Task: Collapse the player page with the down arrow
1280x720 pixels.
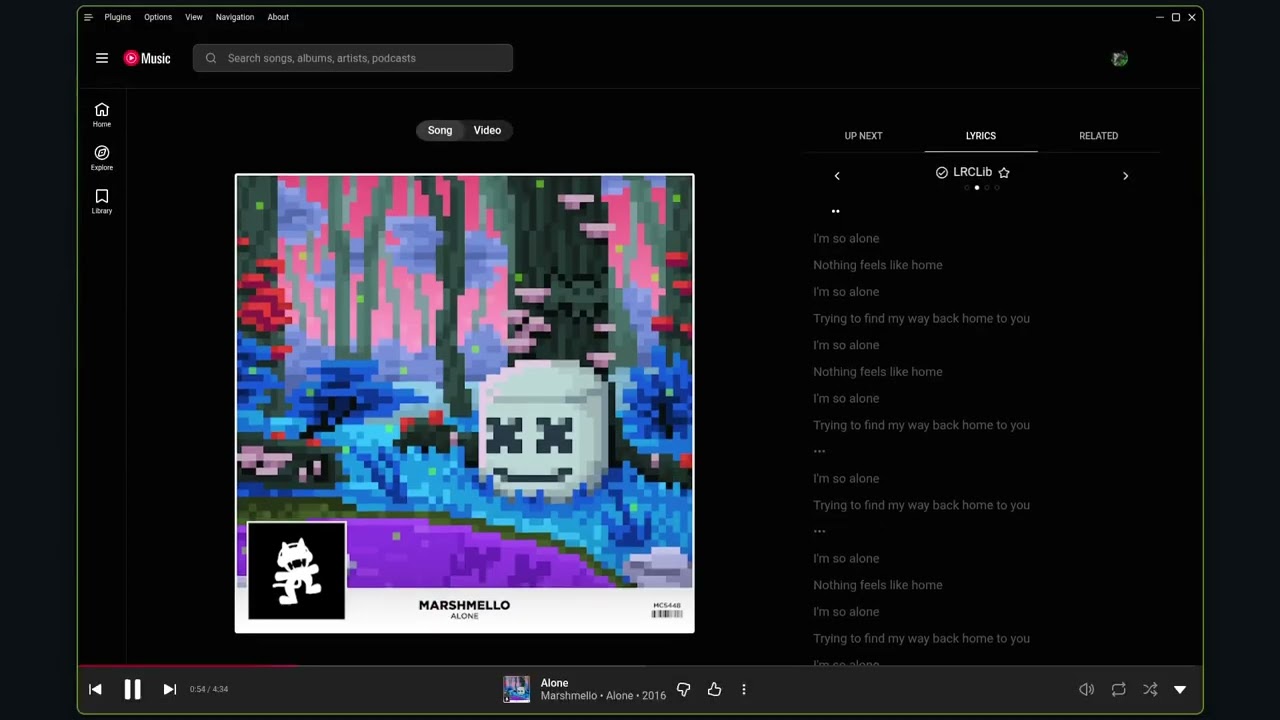Action: pyautogui.click(x=1180, y=689)
